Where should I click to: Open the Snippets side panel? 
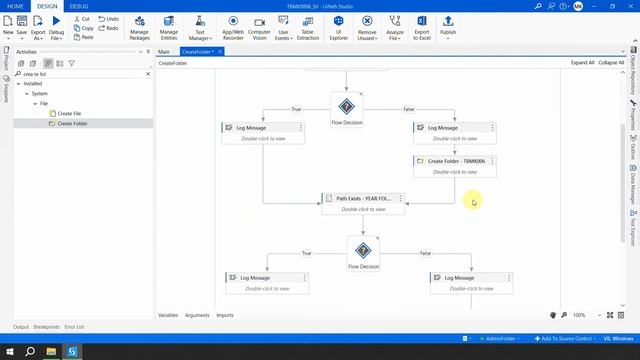coord(6,89)
